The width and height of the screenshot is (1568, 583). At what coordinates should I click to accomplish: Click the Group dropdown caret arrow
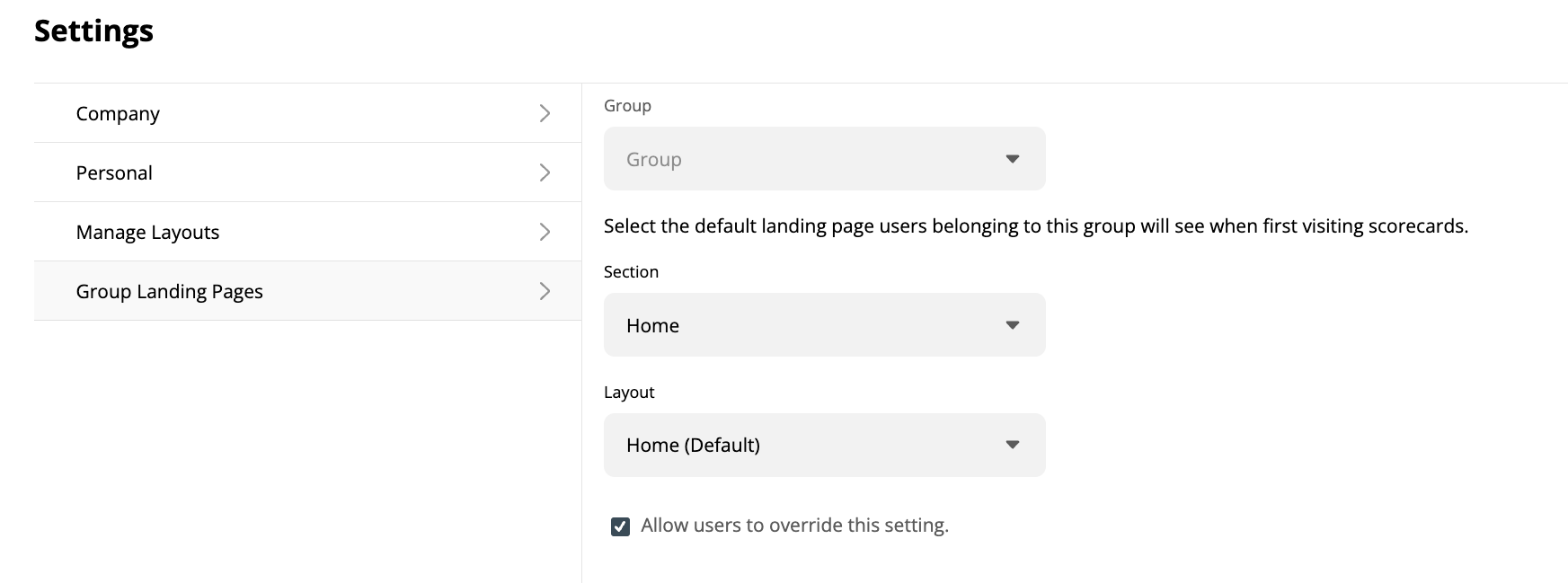tap(1012, 159)
